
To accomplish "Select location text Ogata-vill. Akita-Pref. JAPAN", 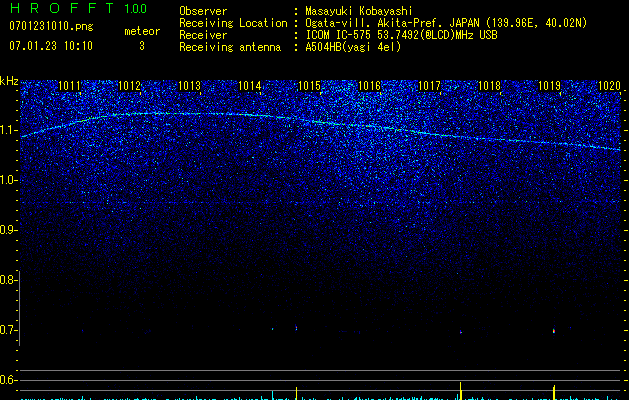I will 392,23.
